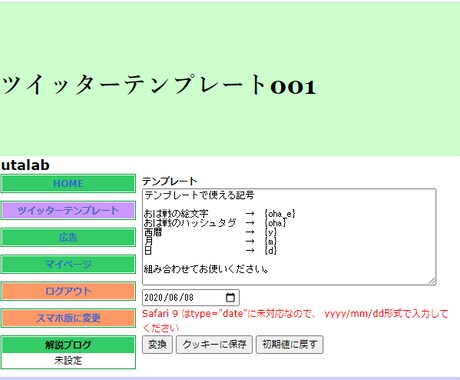Select ツイッターテンプレート in the sidebar

click(x=68, y=210)
